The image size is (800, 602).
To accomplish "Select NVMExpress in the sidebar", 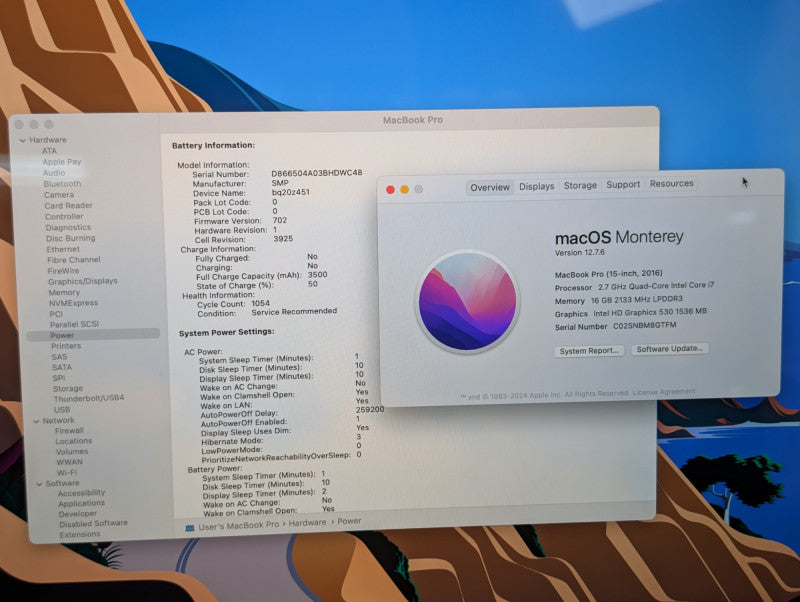I will (73, 303).
